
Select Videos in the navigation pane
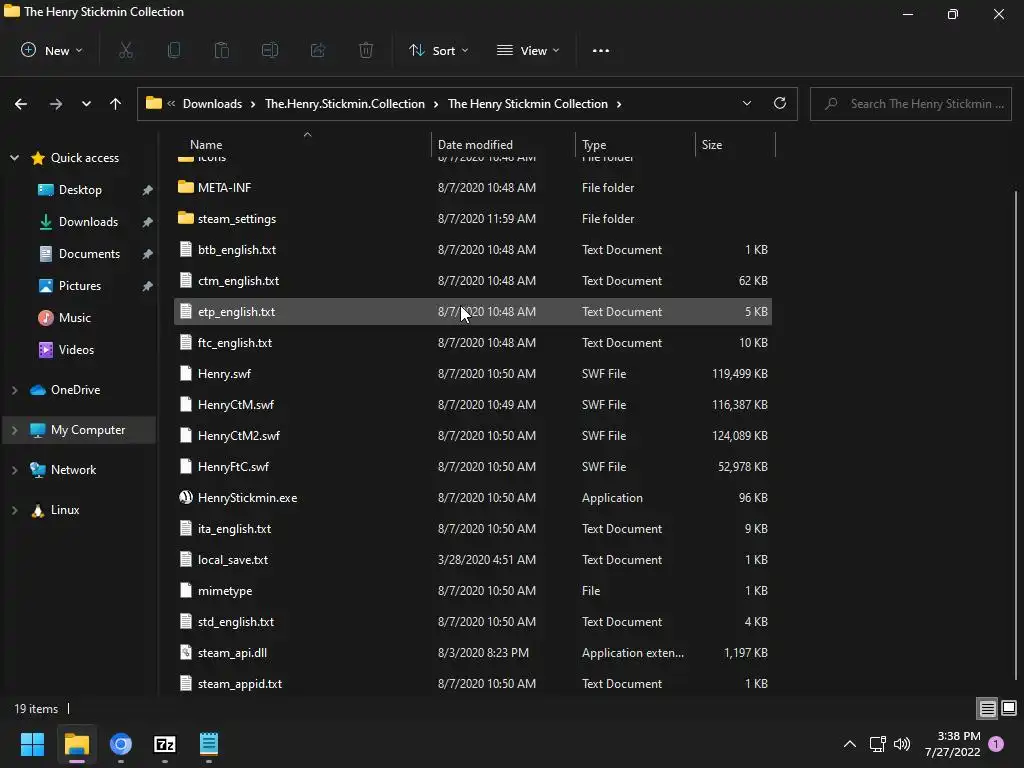click(x=76, y=350)
